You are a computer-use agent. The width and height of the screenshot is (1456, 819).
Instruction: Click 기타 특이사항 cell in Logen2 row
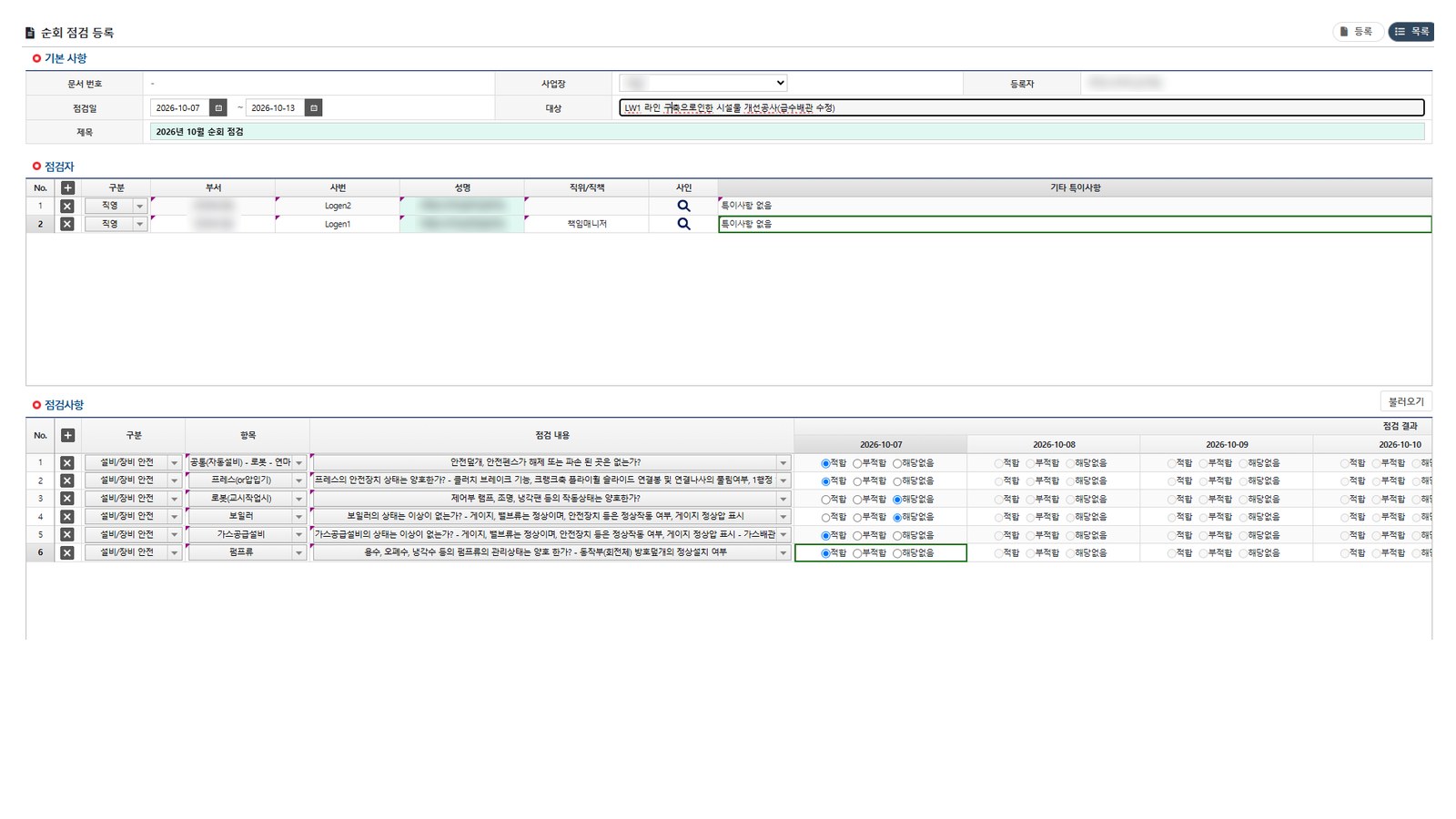[x=1075, y=206]
